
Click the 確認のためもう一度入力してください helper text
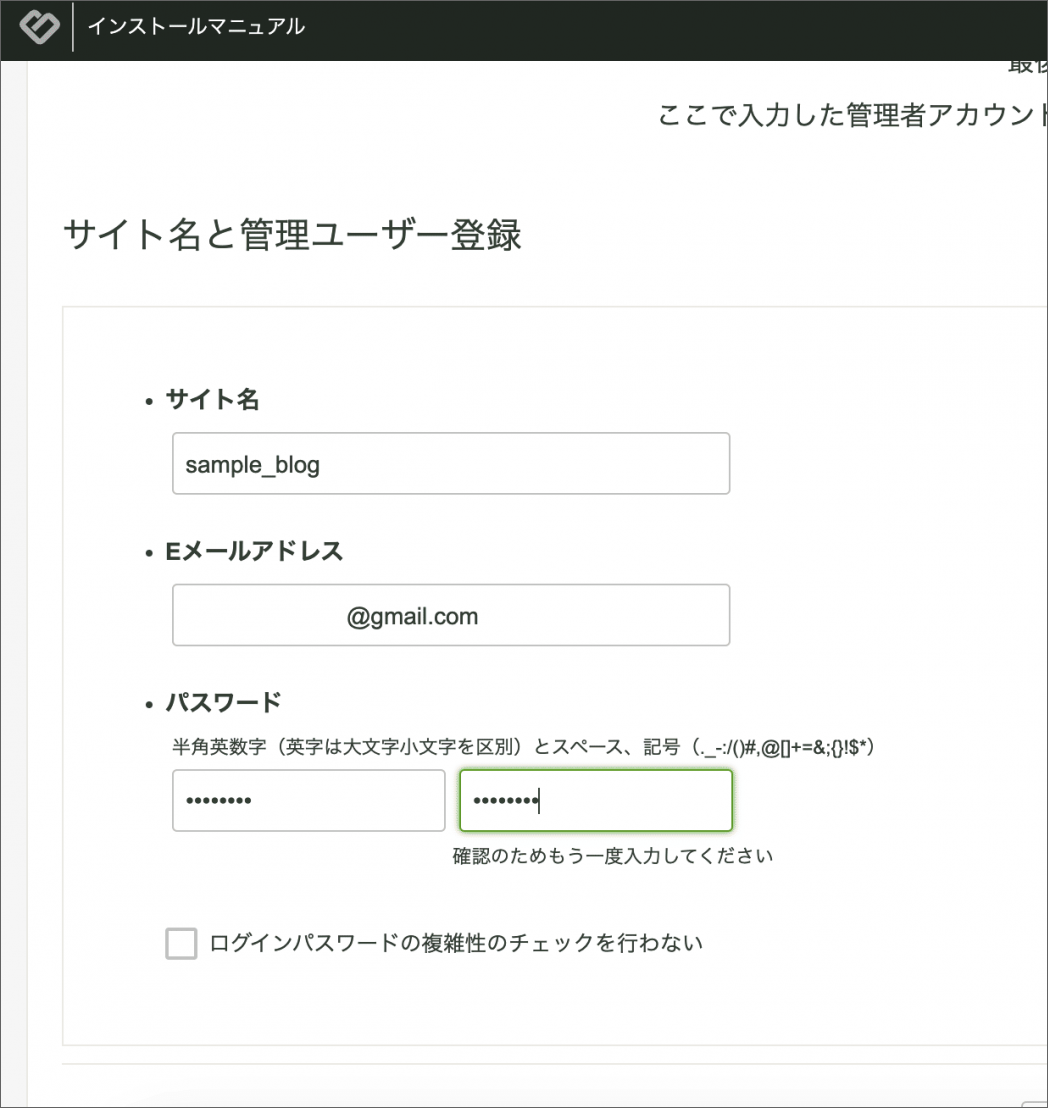coord(613,856)
